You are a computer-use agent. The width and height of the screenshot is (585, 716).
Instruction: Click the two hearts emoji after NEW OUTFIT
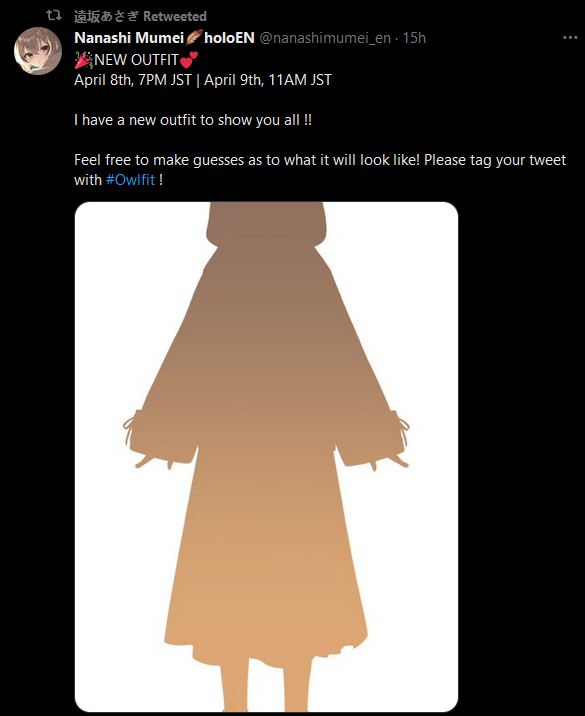pyautogui.click(x=189, y=59)
